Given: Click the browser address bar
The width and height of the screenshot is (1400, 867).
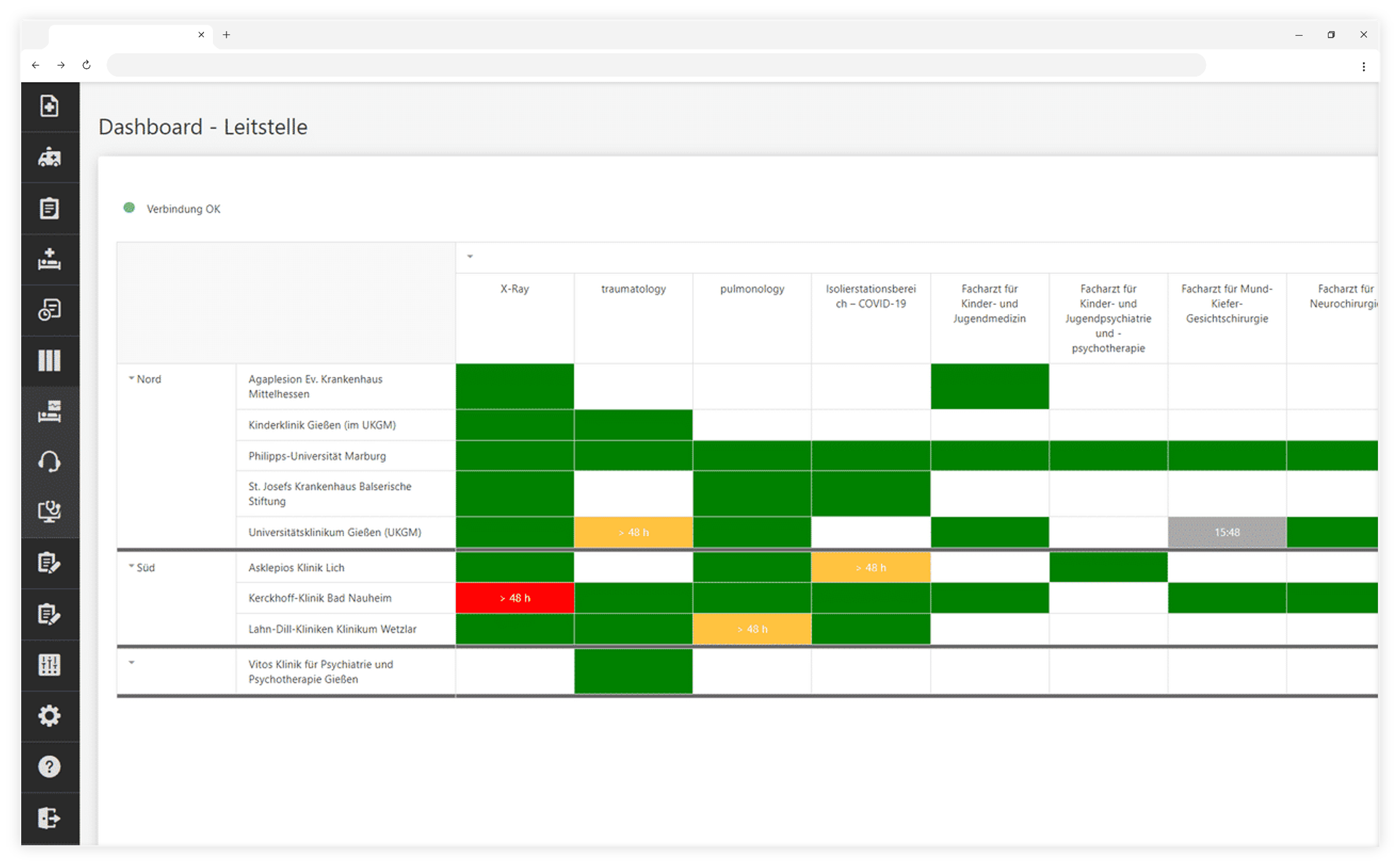Looking at the screenshot, I should (x=656, y=65).
